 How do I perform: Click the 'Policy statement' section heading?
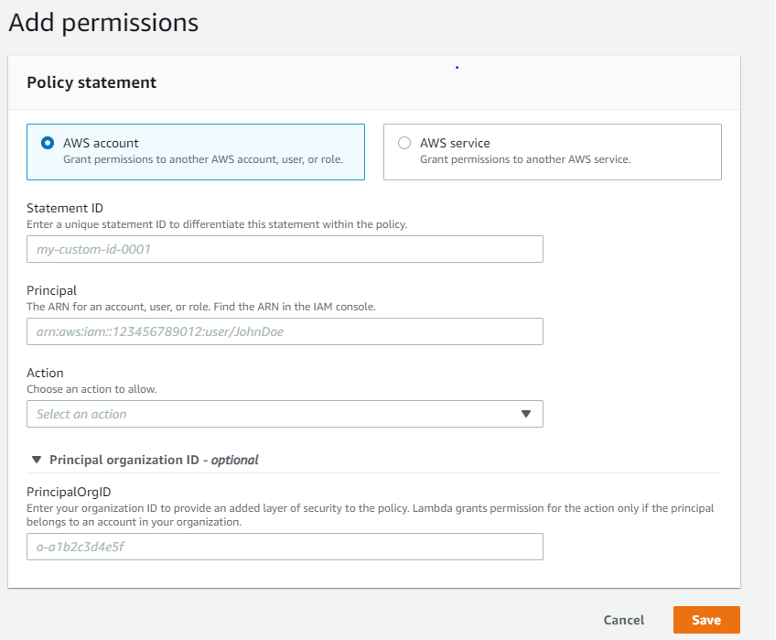91,83
